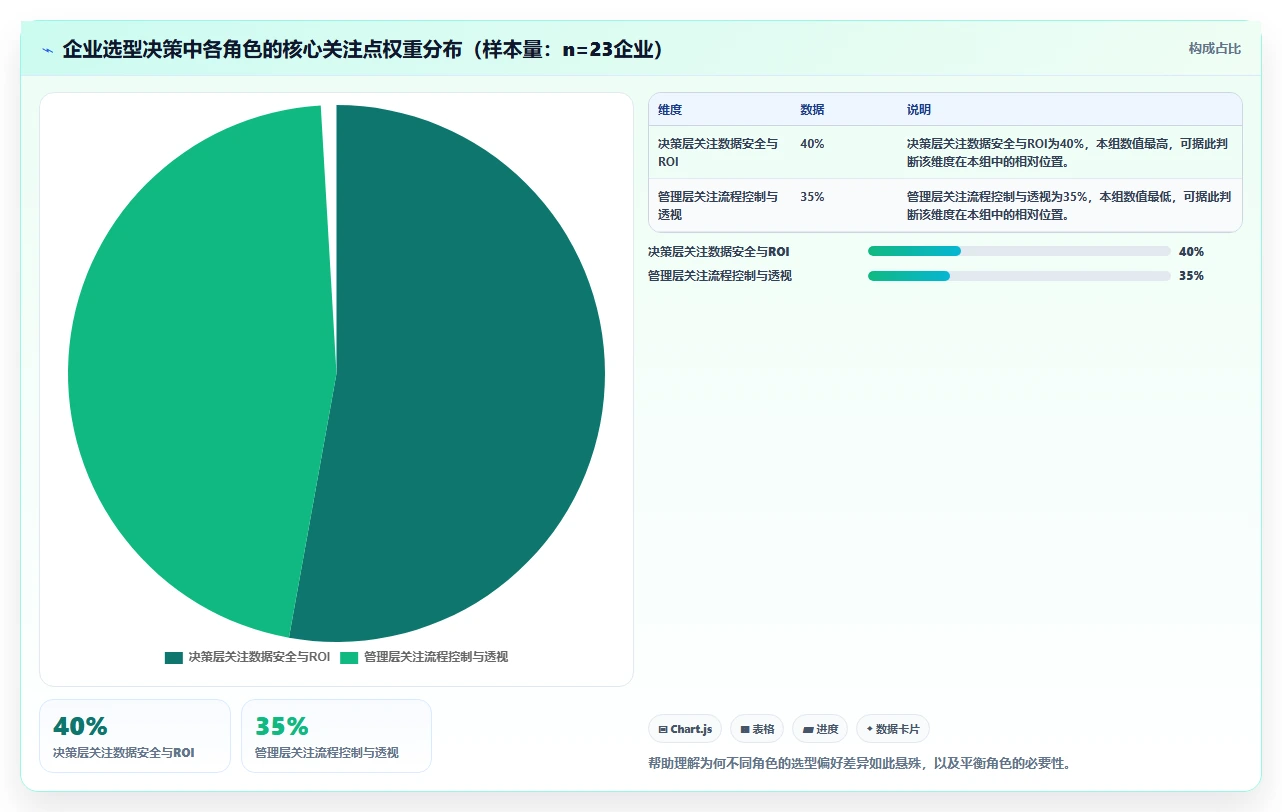Viewport: 1282px width, 812px height.
Task: Toggle the 决策层关注数据安全与ROI legend swatch
Action: (x=174, y=657)
